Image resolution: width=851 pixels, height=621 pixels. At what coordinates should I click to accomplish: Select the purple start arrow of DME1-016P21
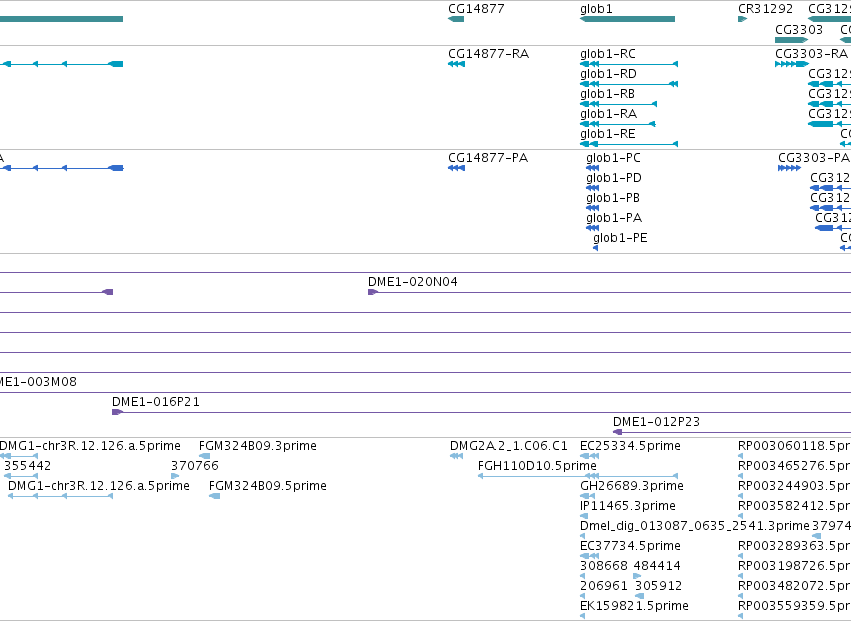pos(117,412)
